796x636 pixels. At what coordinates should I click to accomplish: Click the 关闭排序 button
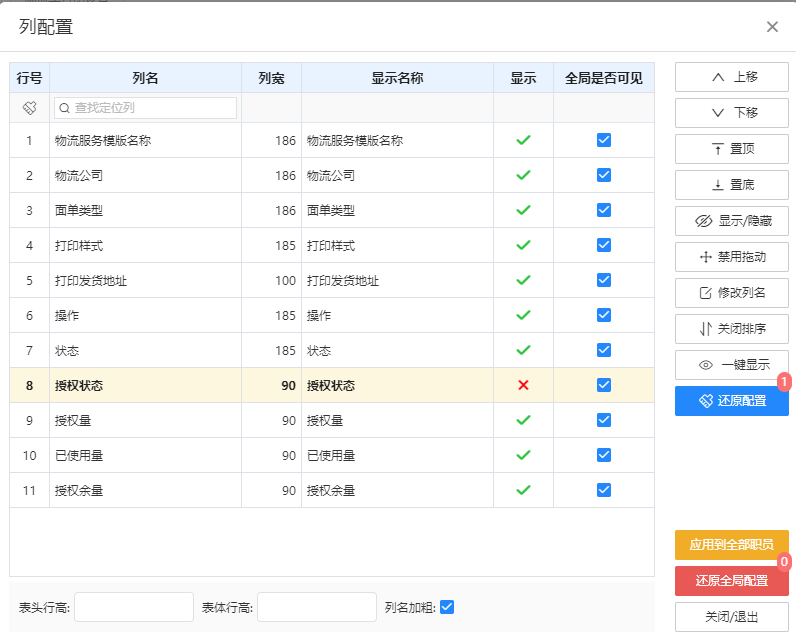732,329
